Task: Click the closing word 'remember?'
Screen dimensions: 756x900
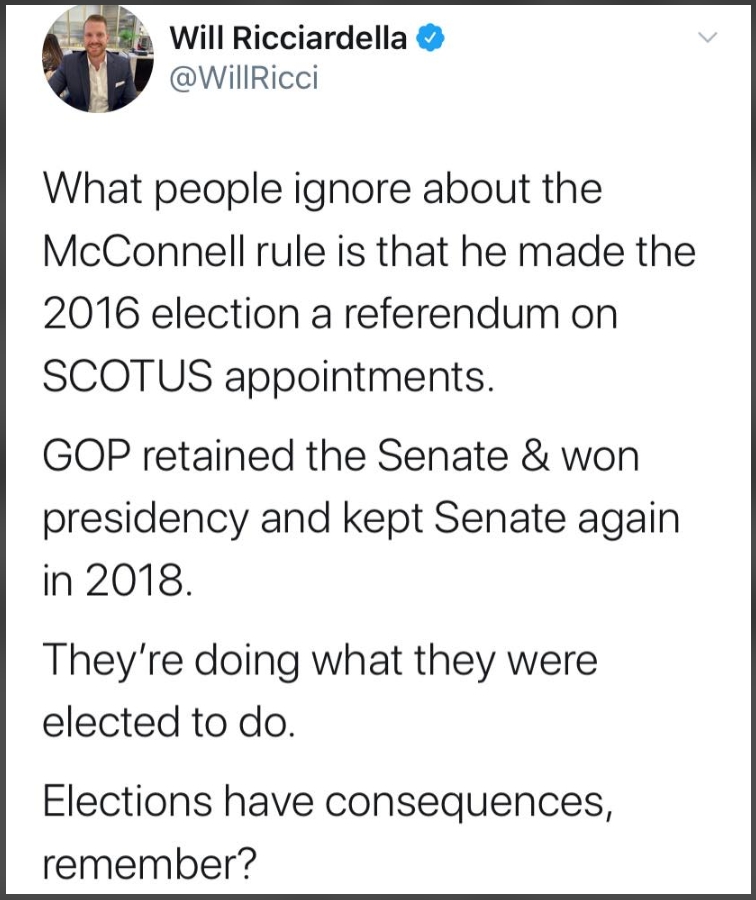Action: click(149, 864)
